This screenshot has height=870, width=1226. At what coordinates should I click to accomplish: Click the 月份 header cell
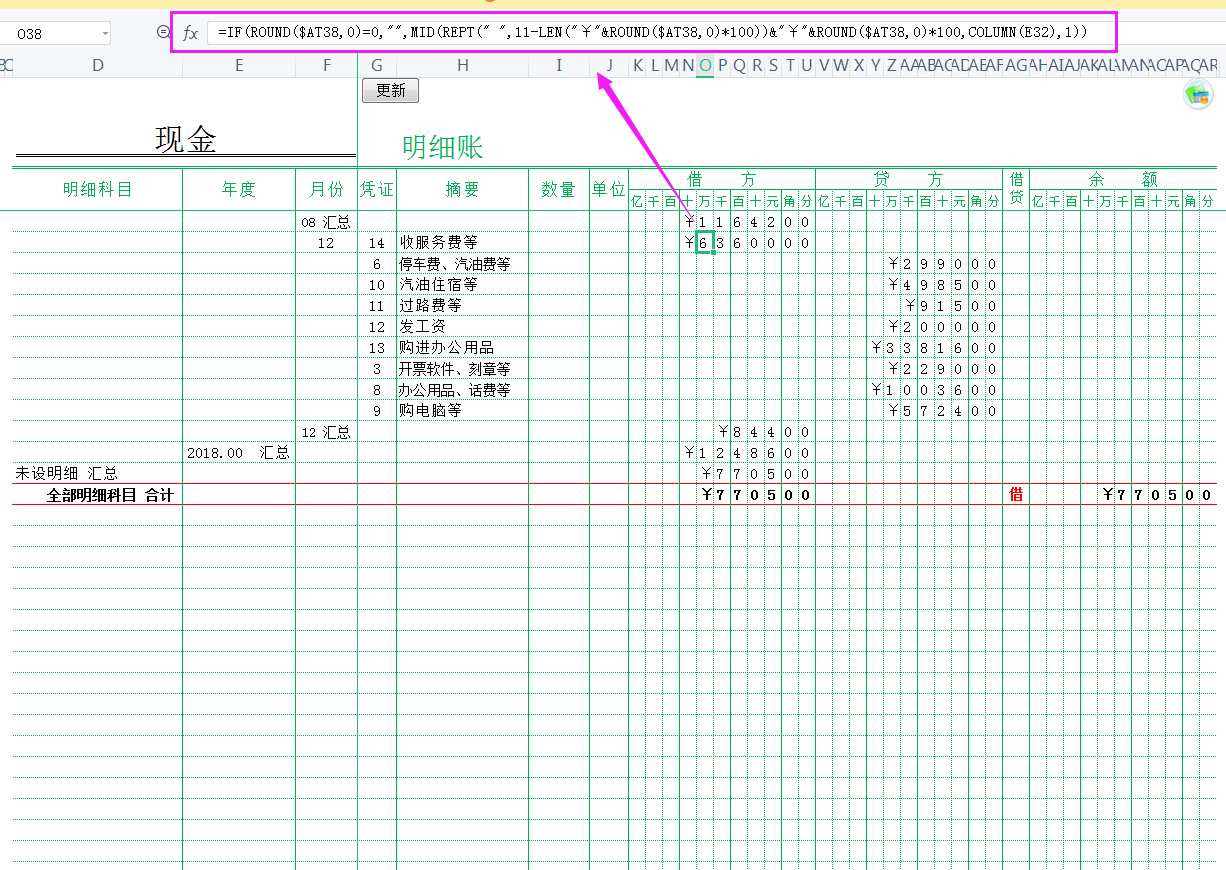(327, 189)
